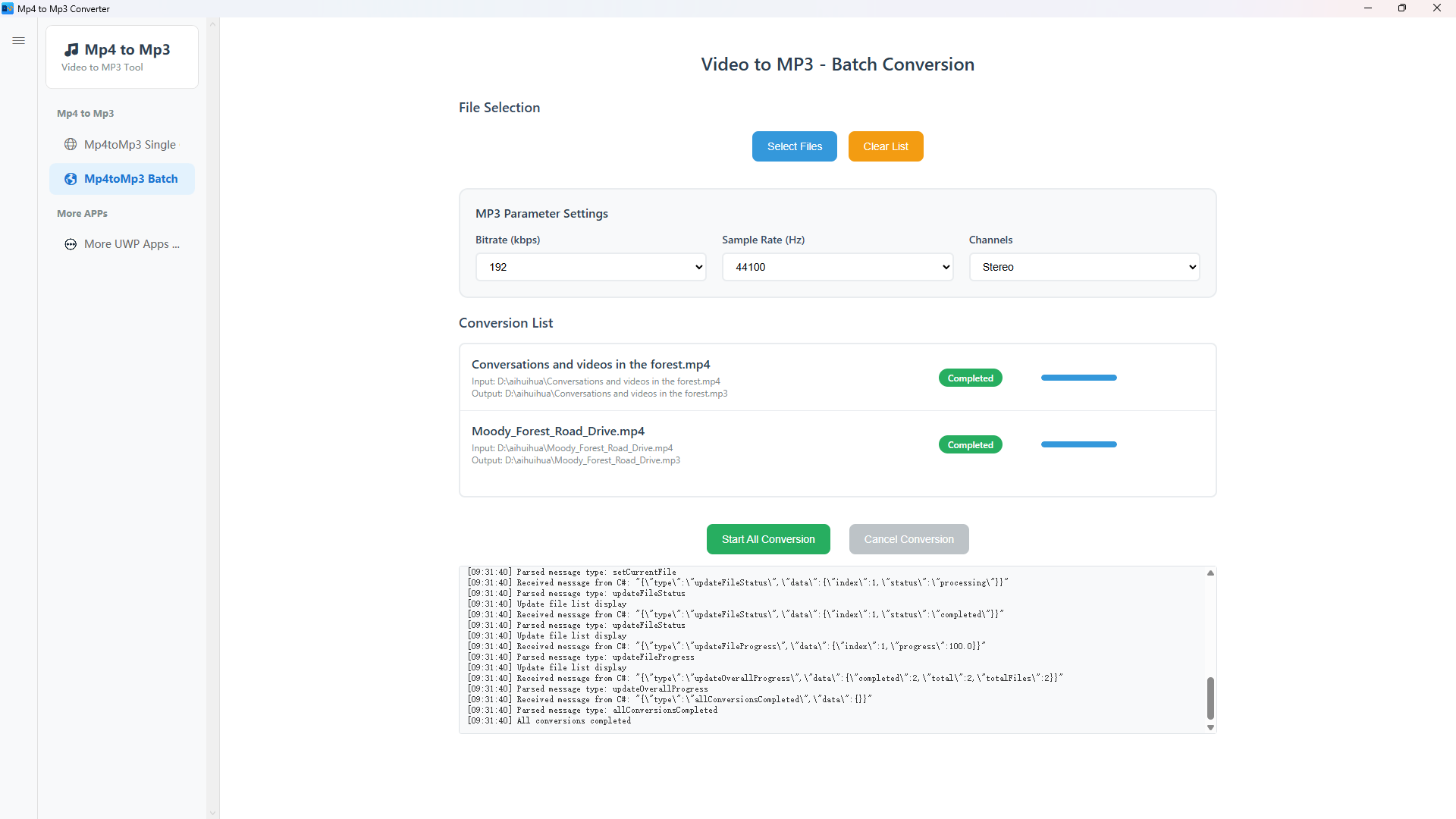Click the globe icon on Mp4toMp3 Batch
Viewport: 1456px width, 819px height.
[x=69, y=179]
